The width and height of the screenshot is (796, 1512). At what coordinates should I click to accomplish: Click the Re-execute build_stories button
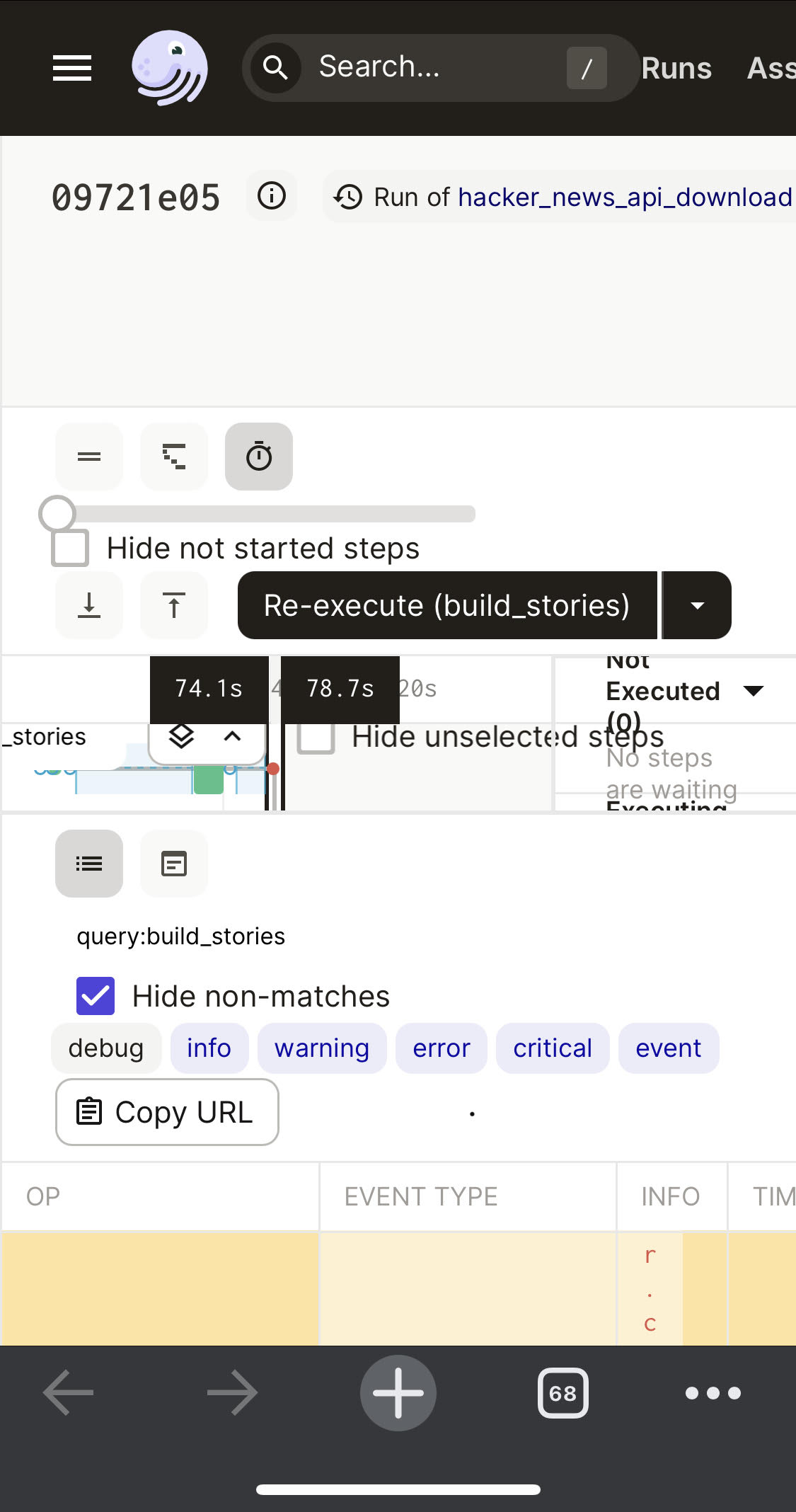[446, 605]
